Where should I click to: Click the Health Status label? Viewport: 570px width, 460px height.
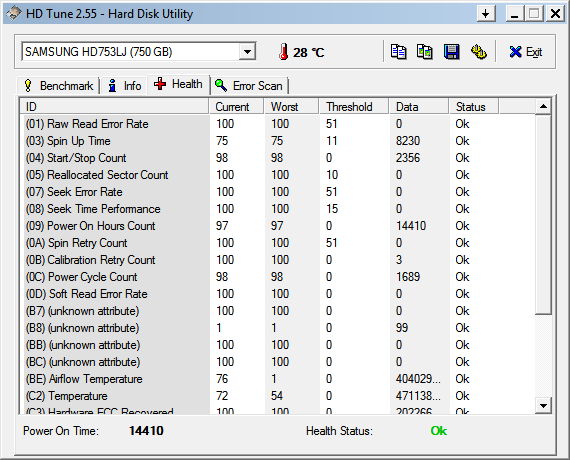click(x=340, y=431)
